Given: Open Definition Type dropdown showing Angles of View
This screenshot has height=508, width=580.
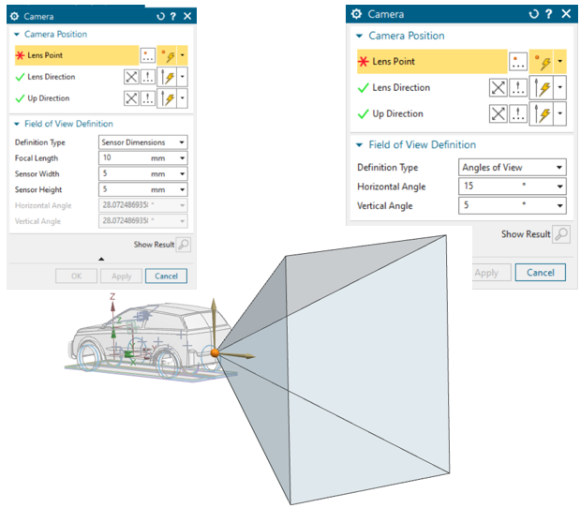Looking at the screenshot, I should point(512,168).
